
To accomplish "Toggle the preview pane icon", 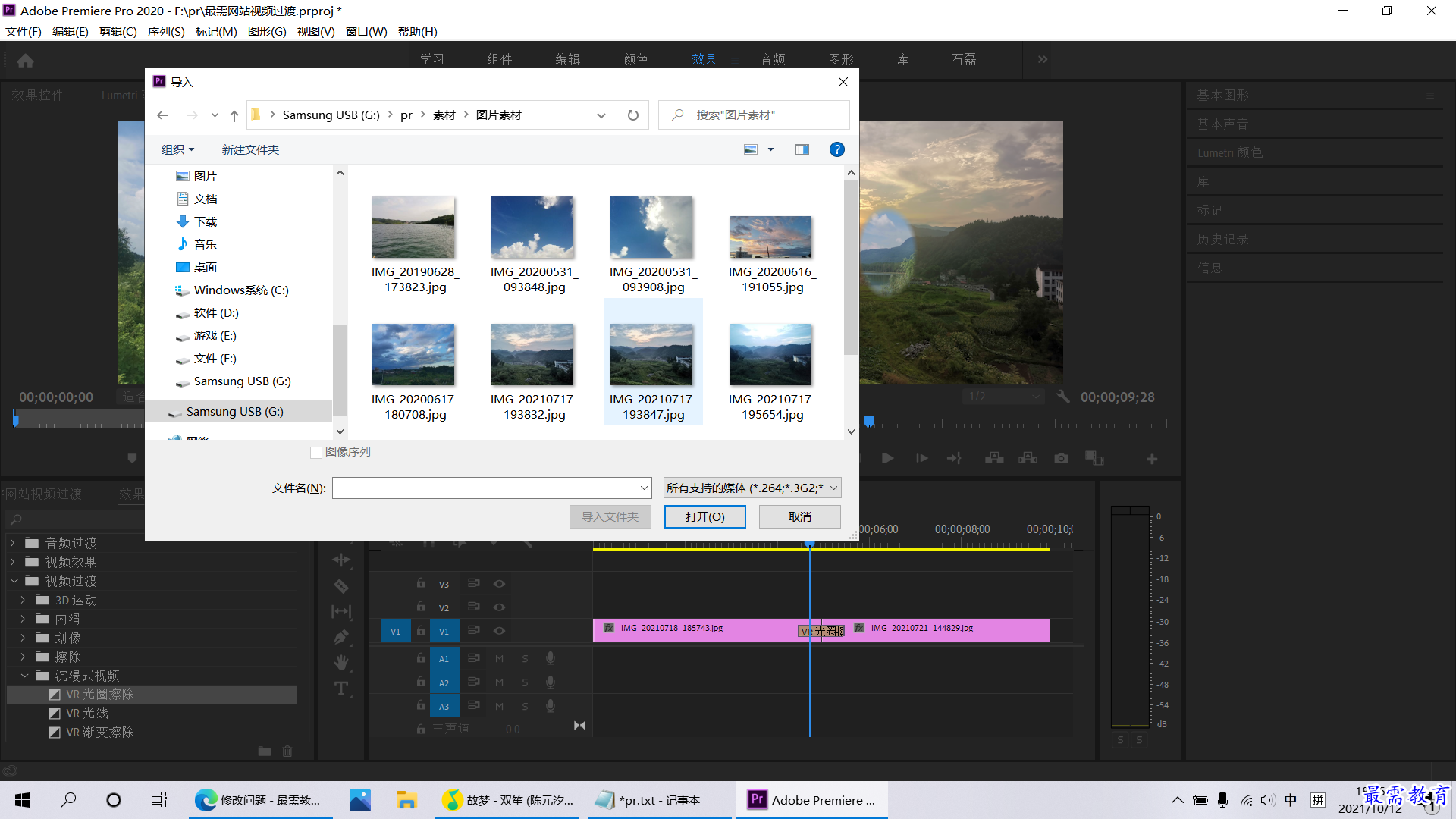I will [x=802, y=149].
